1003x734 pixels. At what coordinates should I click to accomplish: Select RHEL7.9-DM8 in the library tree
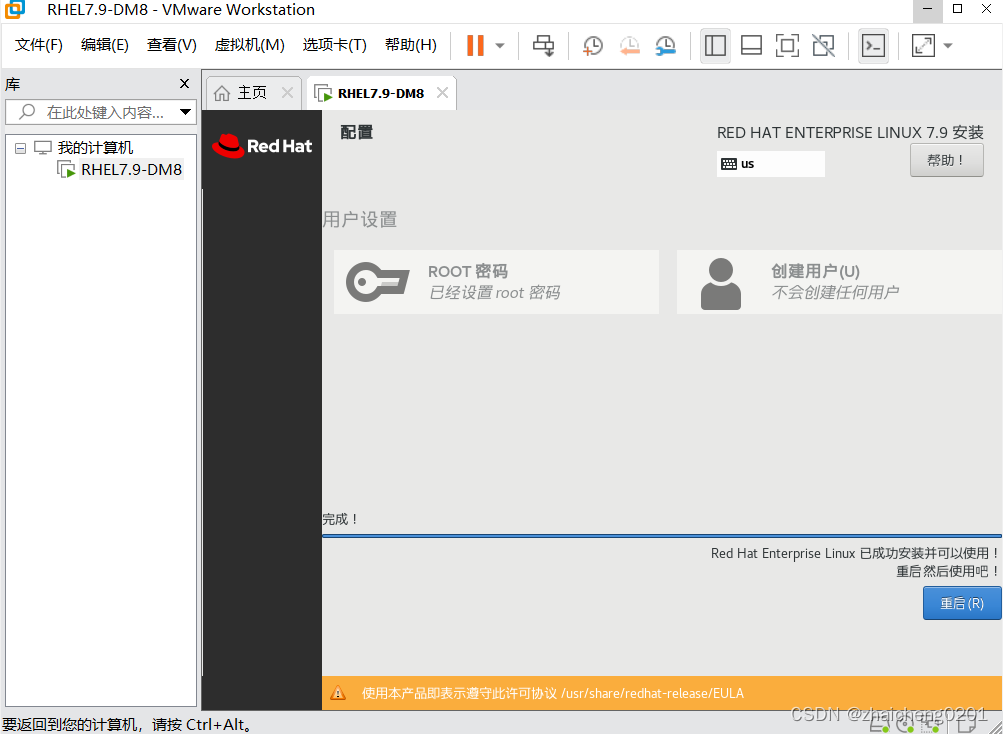pyautogui.click(x=131, y=170)
